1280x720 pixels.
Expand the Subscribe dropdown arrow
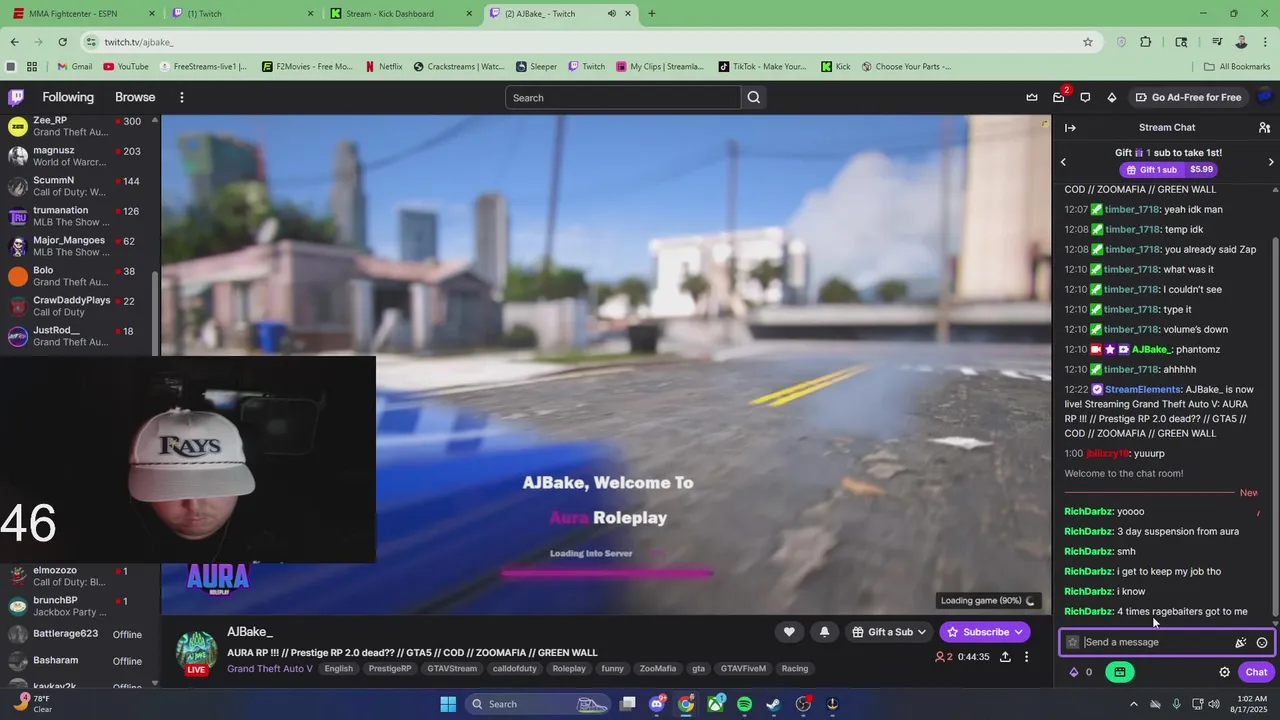1018,632
